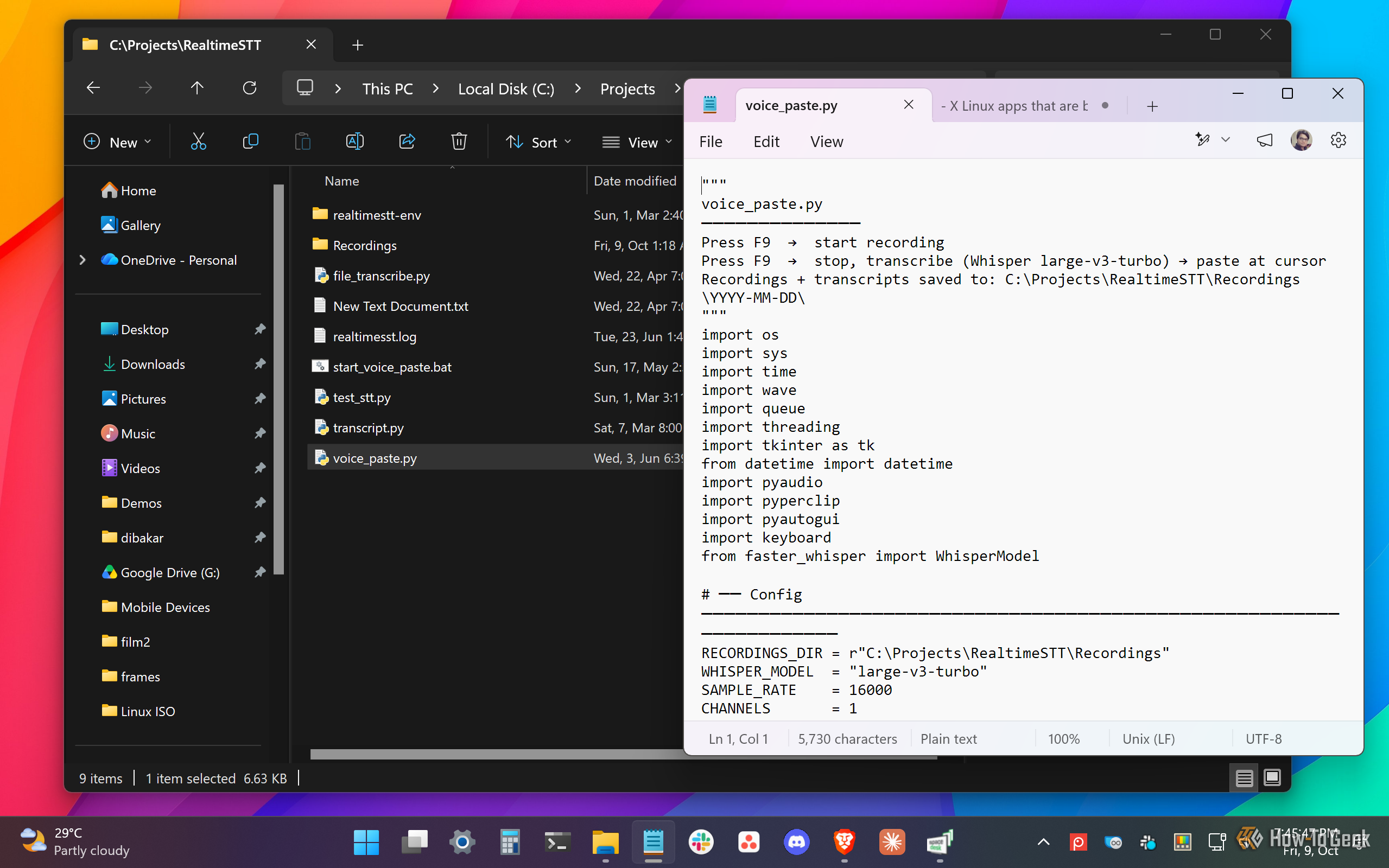The image size is (1389, 868).
Task: Open Notepad settings gear icon
Action: 1338,141
